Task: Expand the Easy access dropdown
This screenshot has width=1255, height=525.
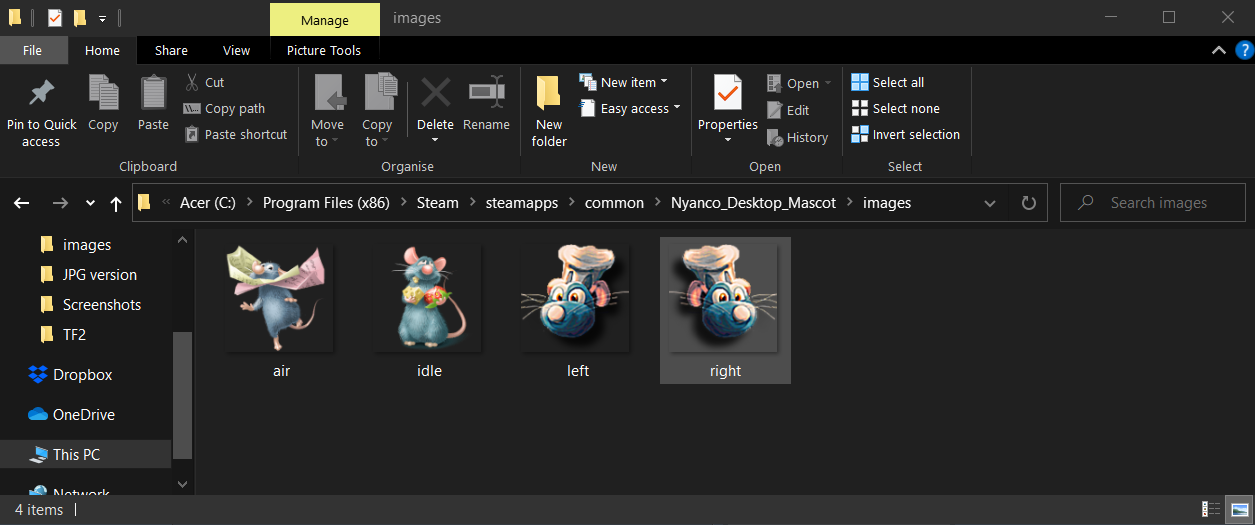Action: click(x=676, y=108)
